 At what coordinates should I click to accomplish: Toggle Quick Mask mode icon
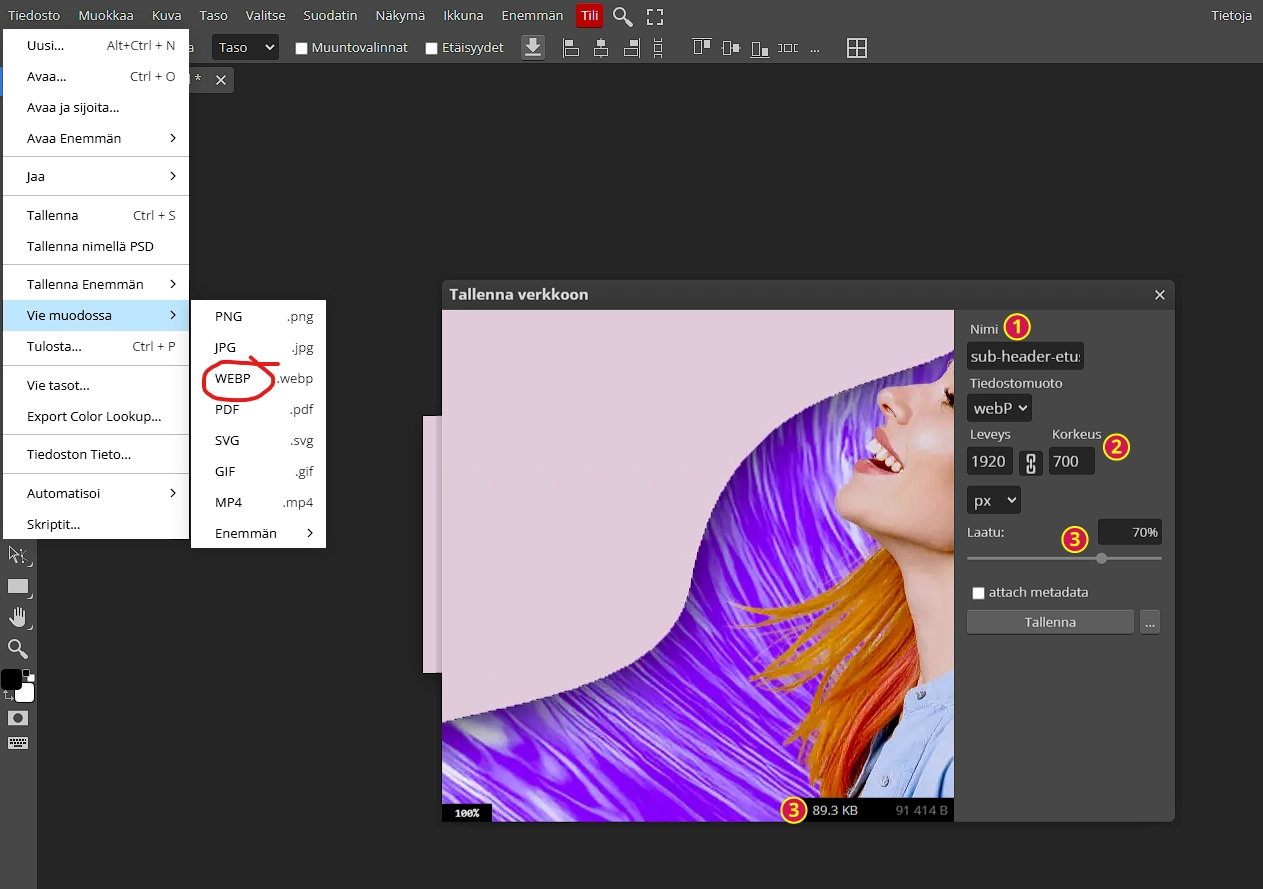pyautogui.click(x=18, y=718)
